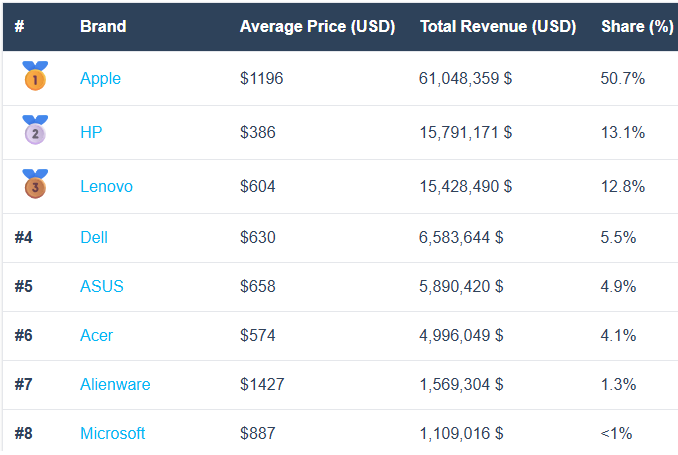Sort by the Brand column header
Viewport: 678px width, 455px height.
coord(103,26)
